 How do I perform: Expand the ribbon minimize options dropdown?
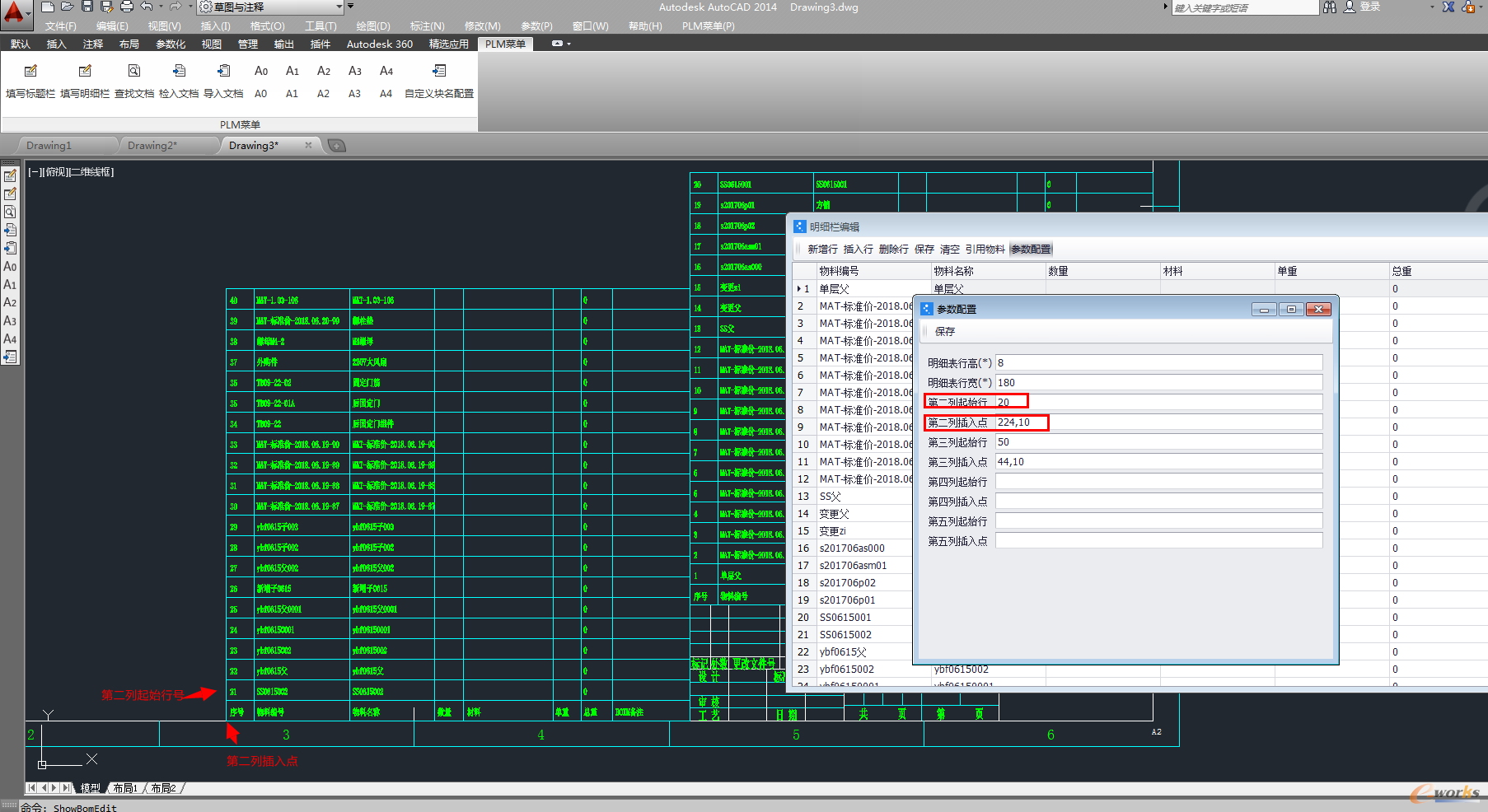tap(568, 44)
